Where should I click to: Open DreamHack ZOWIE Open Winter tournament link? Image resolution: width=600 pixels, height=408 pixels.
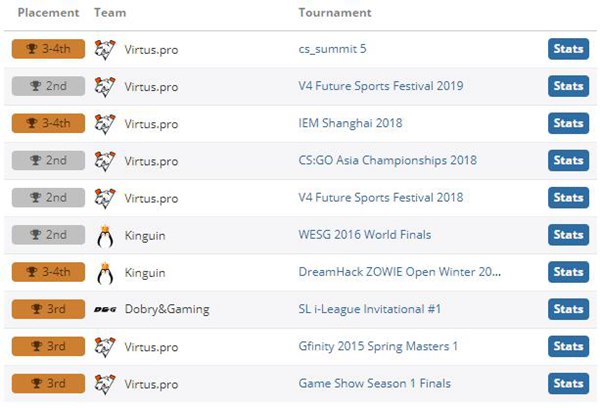[399, 272]
